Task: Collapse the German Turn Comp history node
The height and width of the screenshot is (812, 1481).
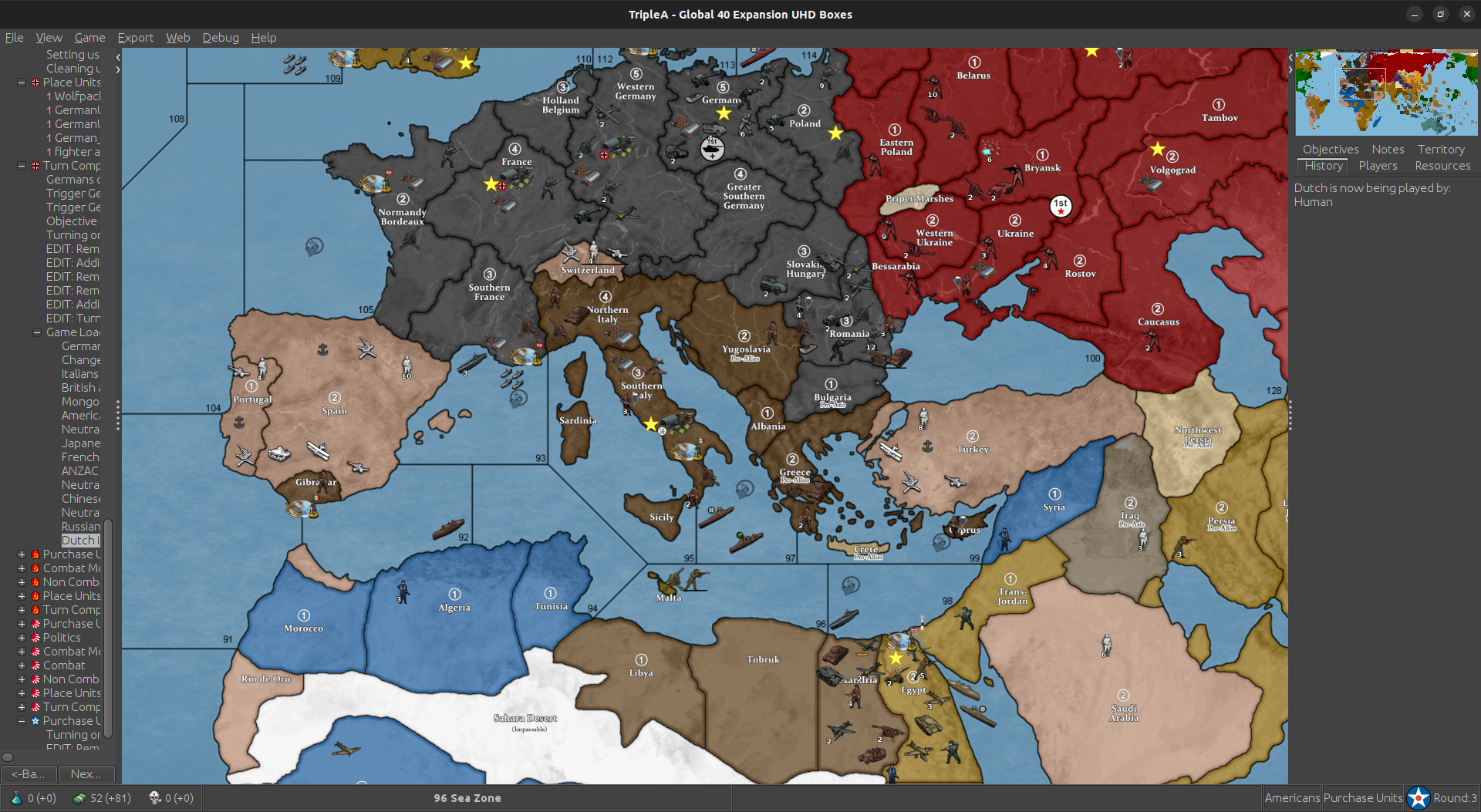Action: (22, 166)
